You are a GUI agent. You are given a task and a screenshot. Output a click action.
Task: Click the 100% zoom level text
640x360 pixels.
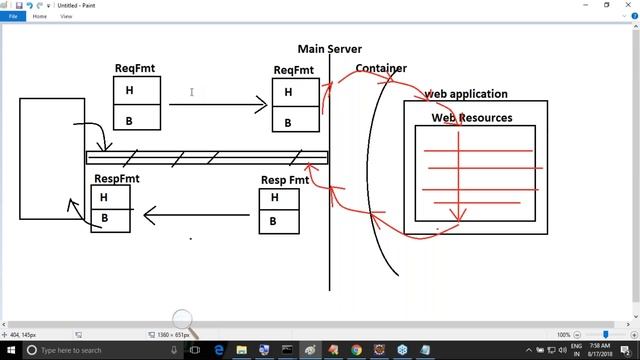563,335
